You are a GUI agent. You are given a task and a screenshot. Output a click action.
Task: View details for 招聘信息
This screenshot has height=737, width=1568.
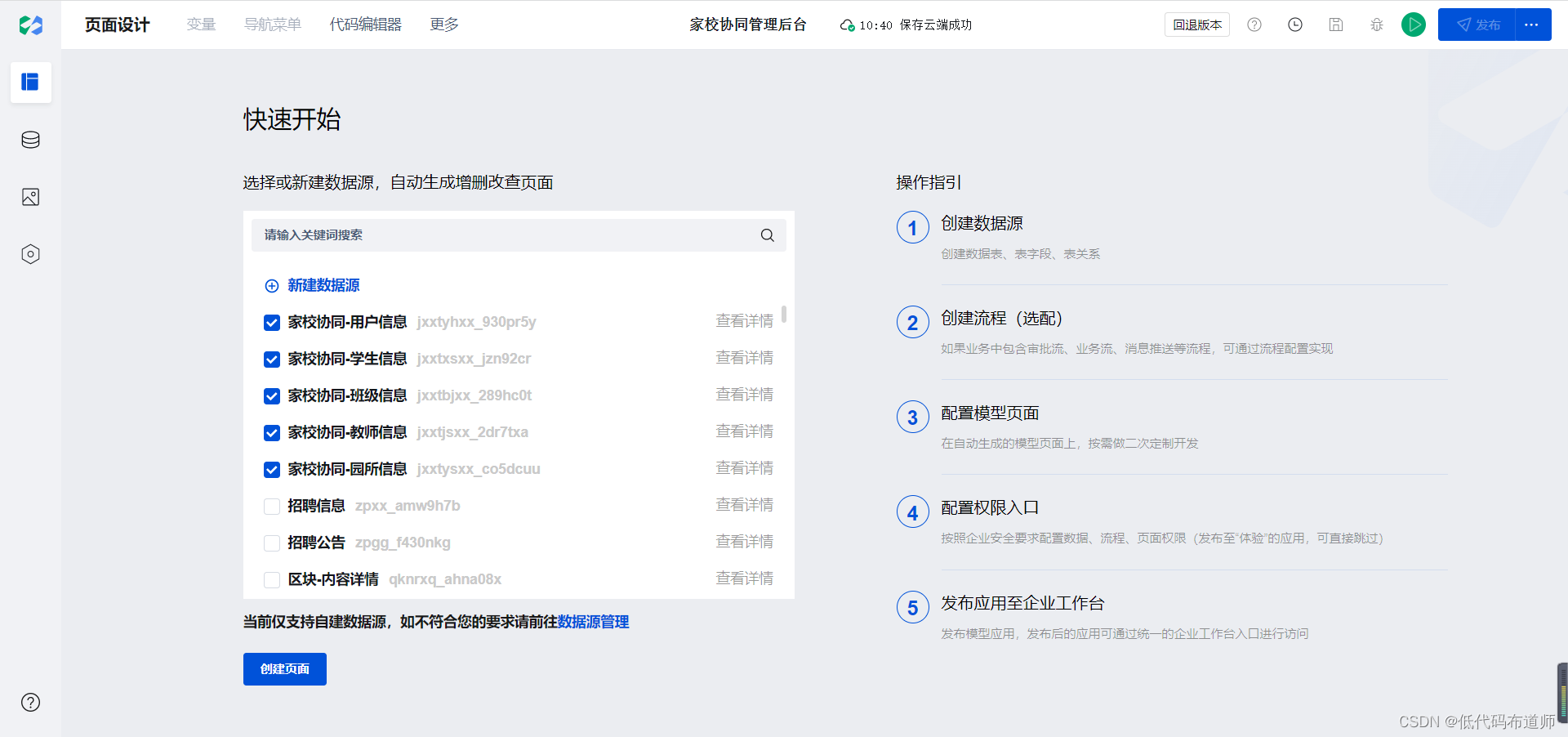point(744,505)
